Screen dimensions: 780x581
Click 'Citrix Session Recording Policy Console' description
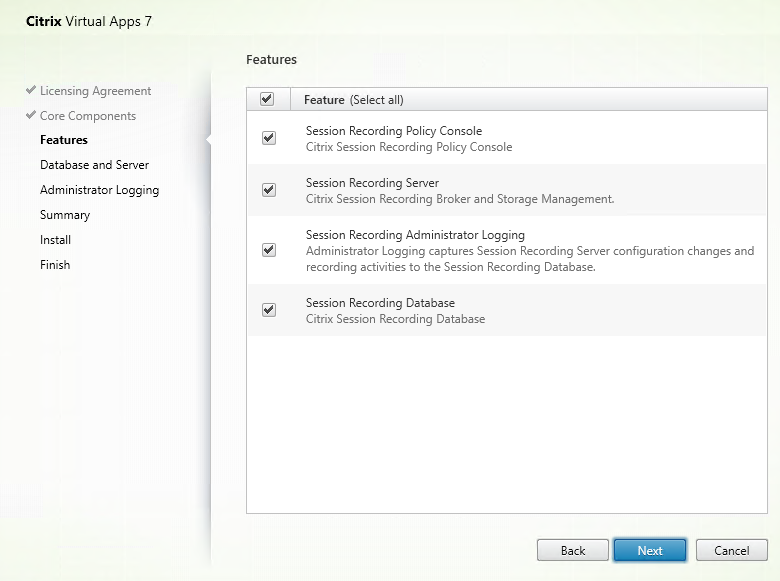[409, 147]
